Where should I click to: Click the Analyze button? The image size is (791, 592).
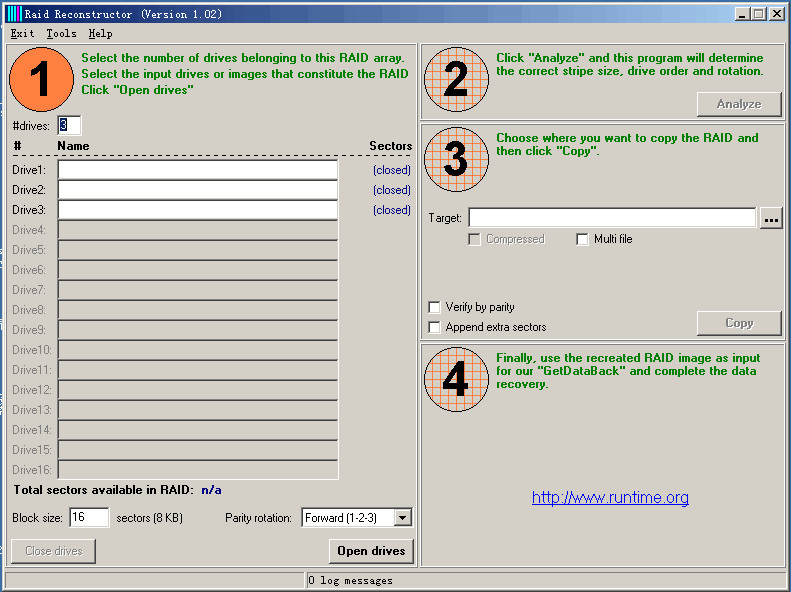[x=739, y=104]
